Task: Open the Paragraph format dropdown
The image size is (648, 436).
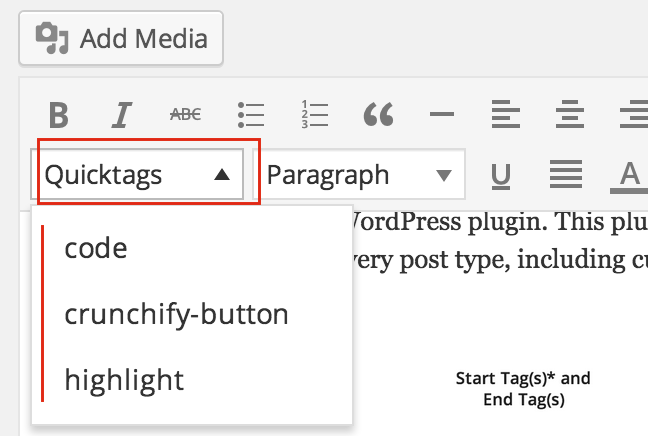Action: tap(362, 176)
